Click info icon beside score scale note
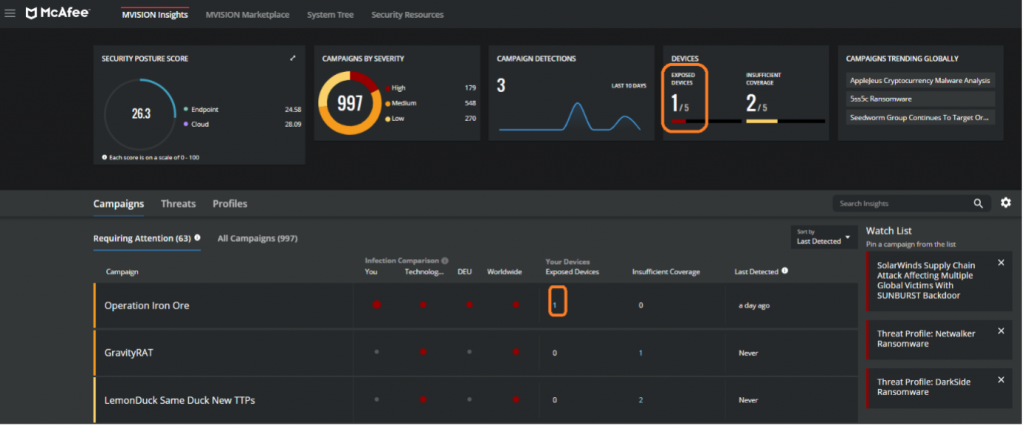Viewport: 1024px width, 426px height. pos(105,157)
